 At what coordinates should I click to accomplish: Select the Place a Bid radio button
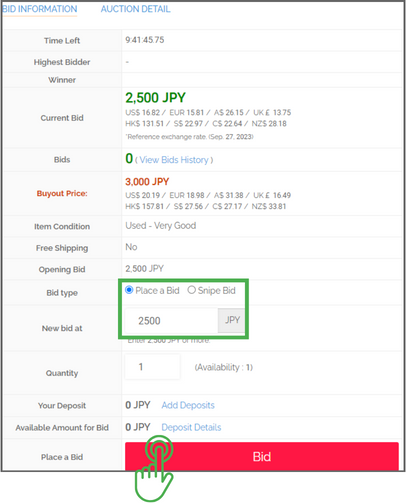tap(129, 290)
